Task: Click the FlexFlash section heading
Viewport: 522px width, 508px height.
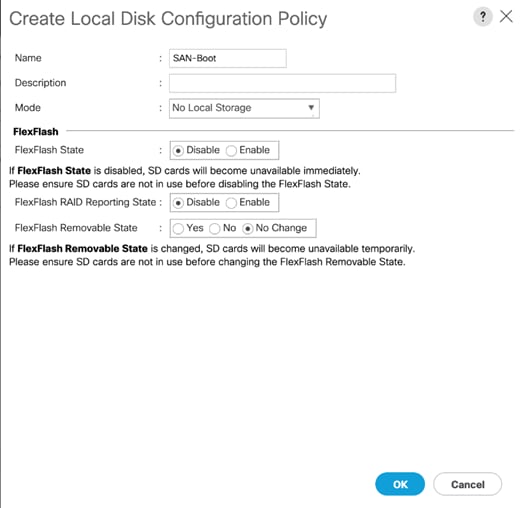Action: (36, 132)
